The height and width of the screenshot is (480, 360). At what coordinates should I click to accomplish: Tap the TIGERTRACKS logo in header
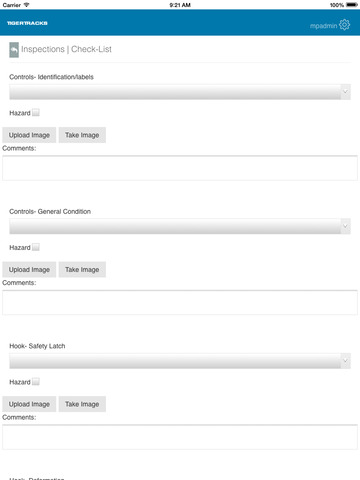point(27,23)
